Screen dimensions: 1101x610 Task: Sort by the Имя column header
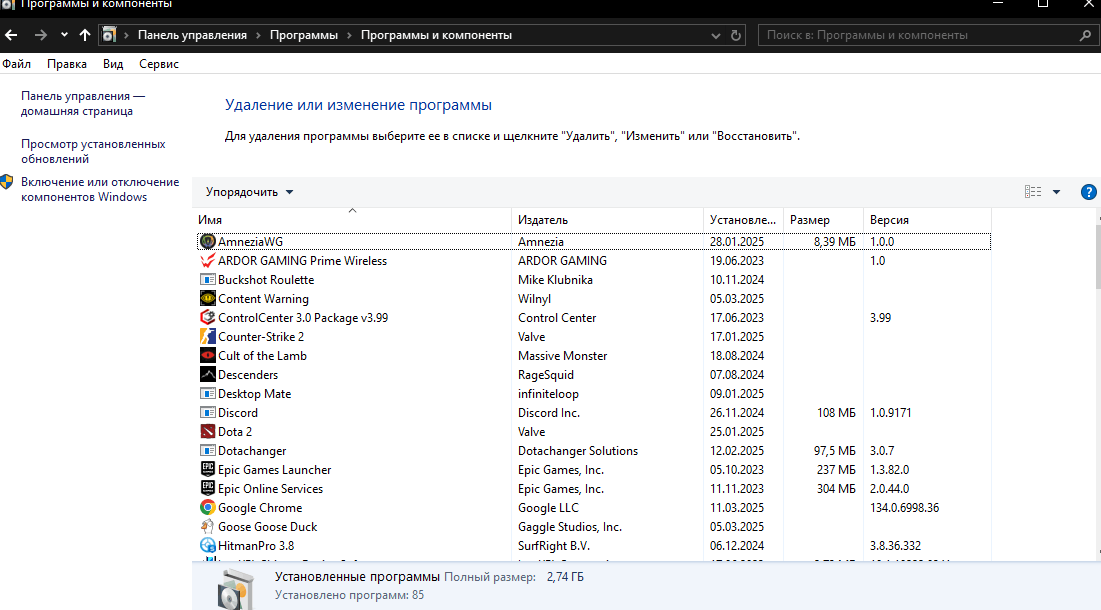[353, 220]
